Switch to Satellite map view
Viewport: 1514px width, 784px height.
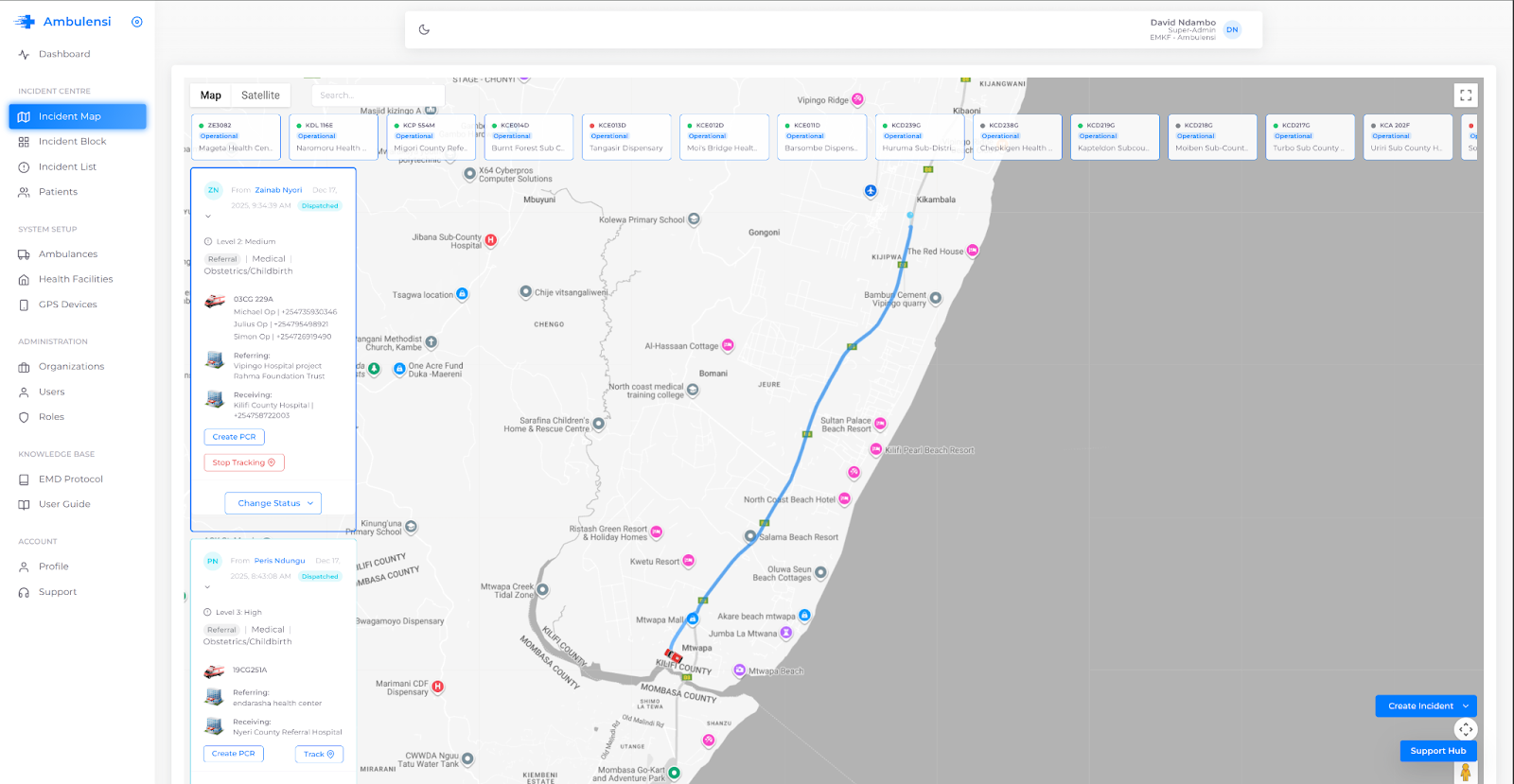[260, 96]
